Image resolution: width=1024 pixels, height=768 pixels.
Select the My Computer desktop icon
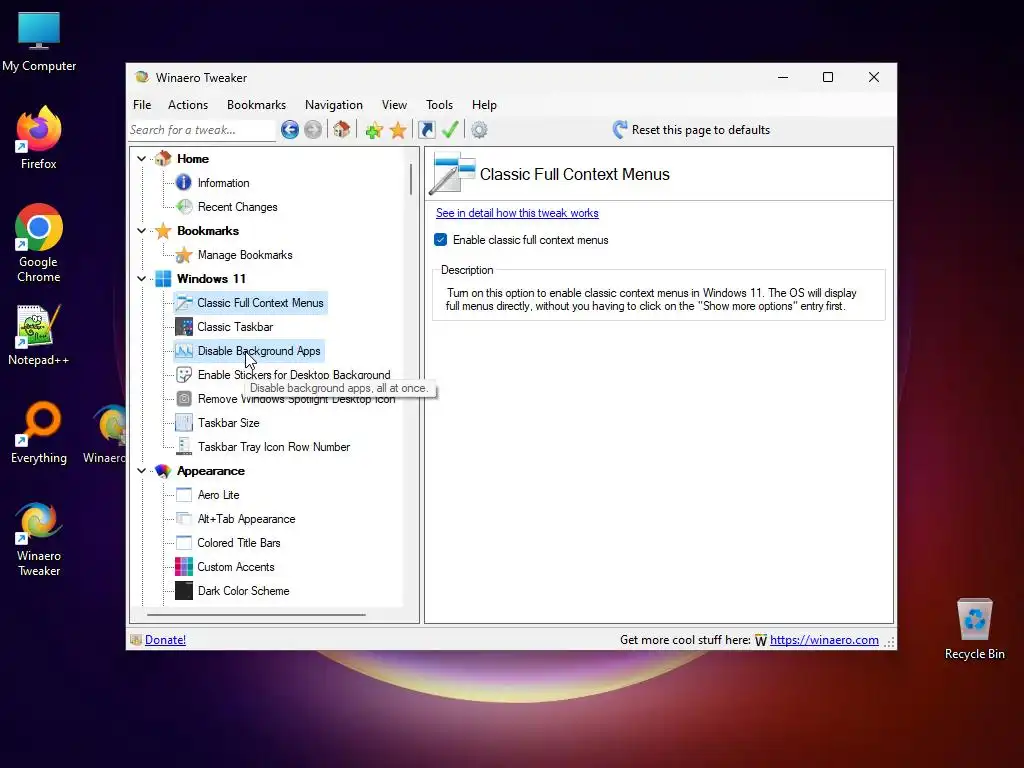pos(39,42)
